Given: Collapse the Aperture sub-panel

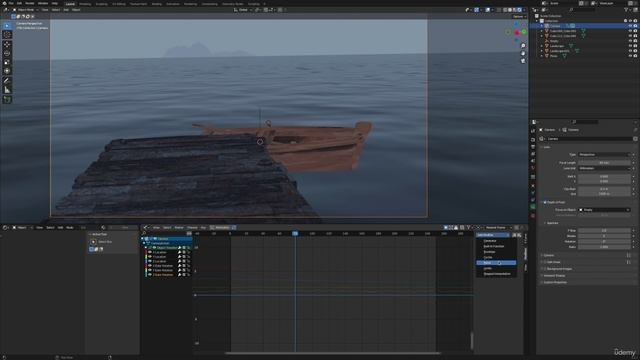Looking at the screenshot, I should (545, 223).
